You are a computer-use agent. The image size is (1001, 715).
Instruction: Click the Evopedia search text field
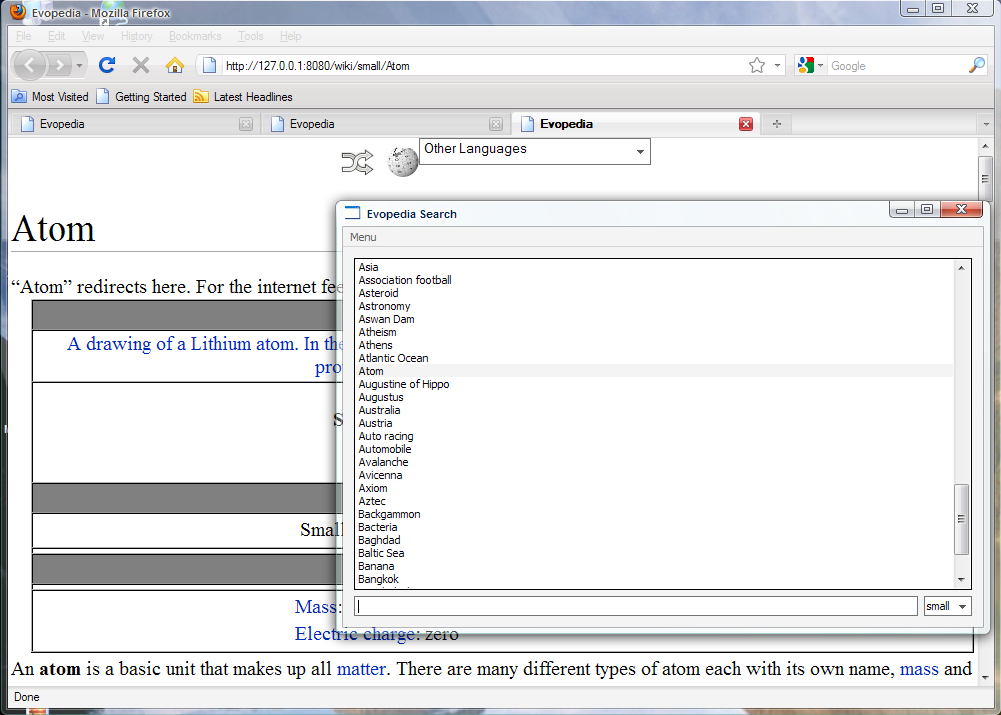(636, 606)
